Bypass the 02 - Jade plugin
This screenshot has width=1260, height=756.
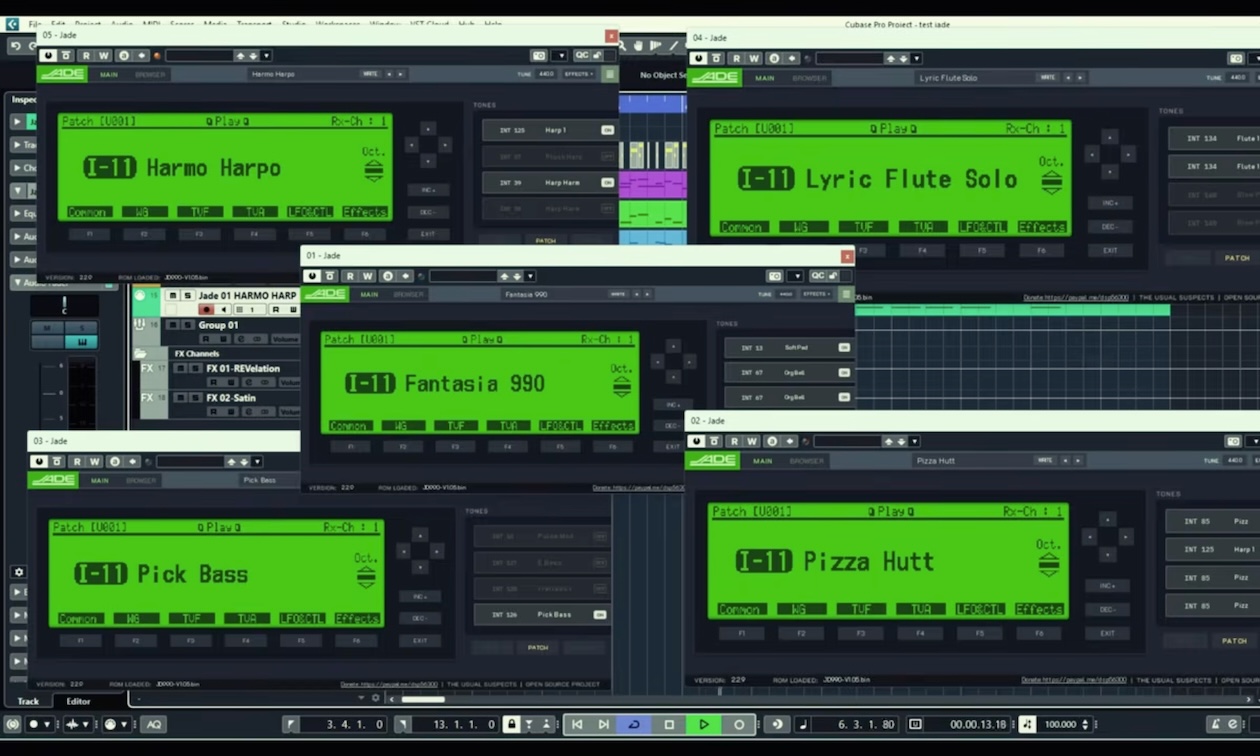[x=714, y=441]
